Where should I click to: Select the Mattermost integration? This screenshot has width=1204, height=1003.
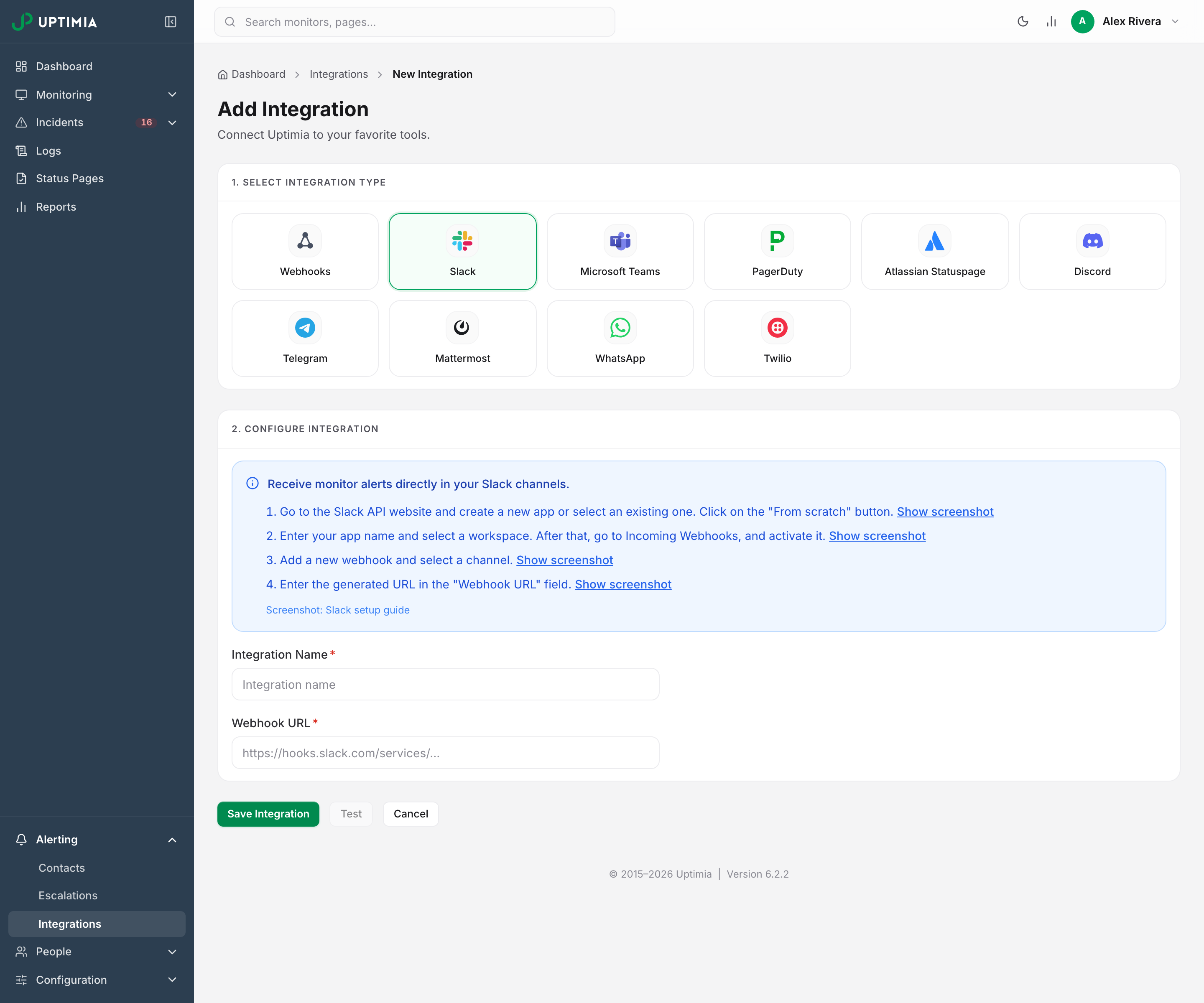point(463,338)
